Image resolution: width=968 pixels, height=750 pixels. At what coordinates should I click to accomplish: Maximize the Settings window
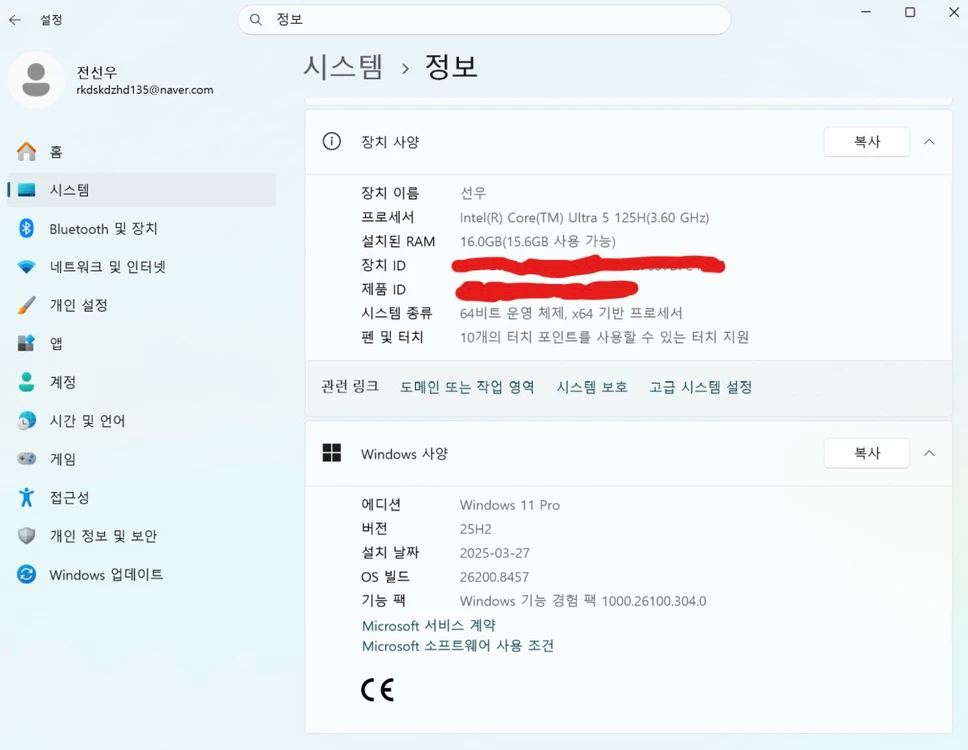coord(910,12)
